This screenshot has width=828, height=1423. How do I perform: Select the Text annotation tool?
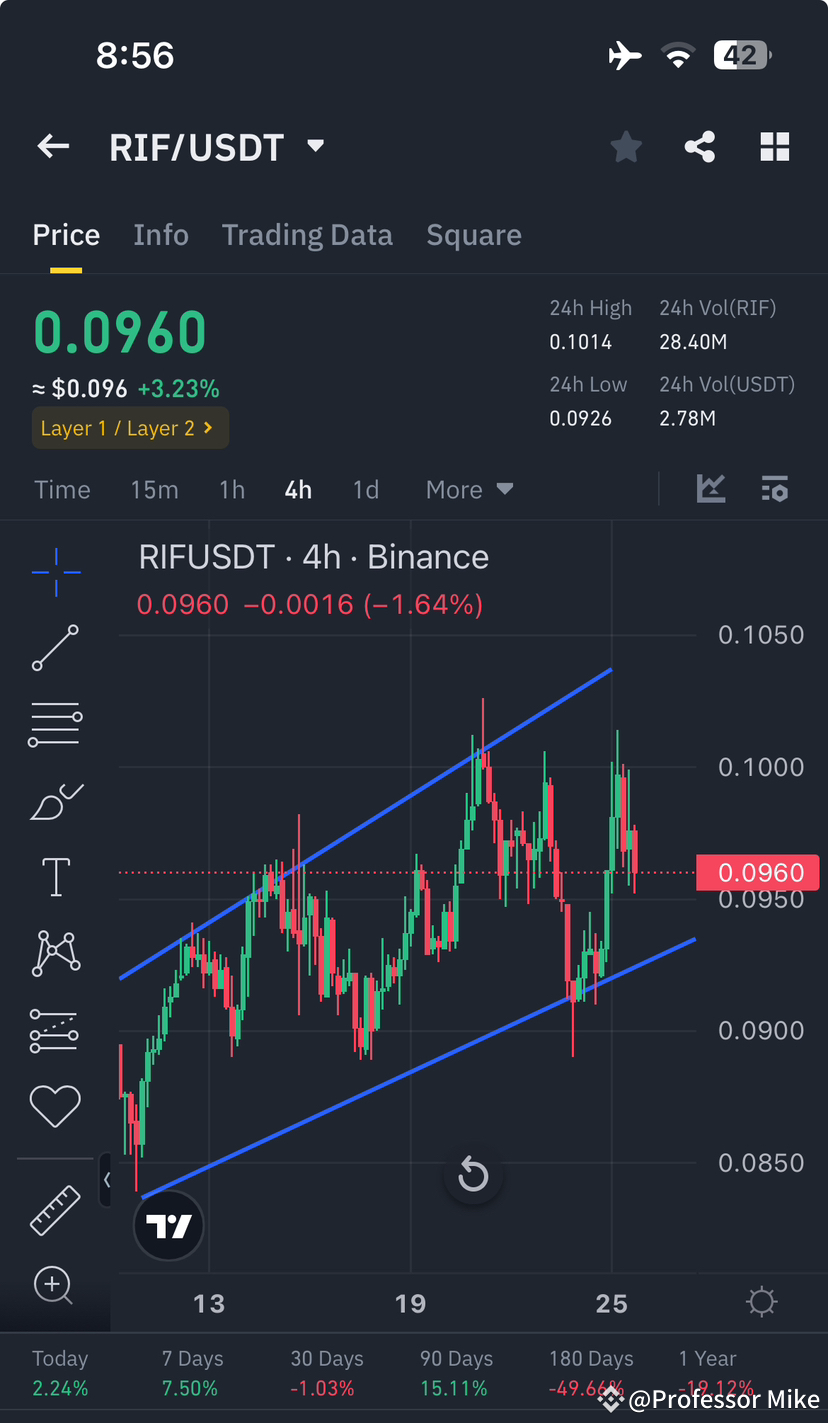[55, 876]
